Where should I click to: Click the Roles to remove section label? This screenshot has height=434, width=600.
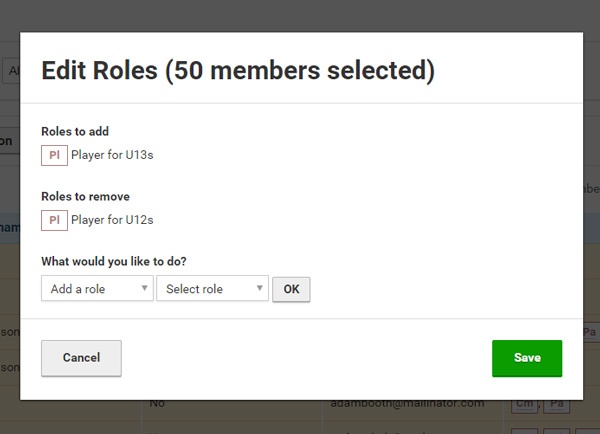click(x=85, y=196)
